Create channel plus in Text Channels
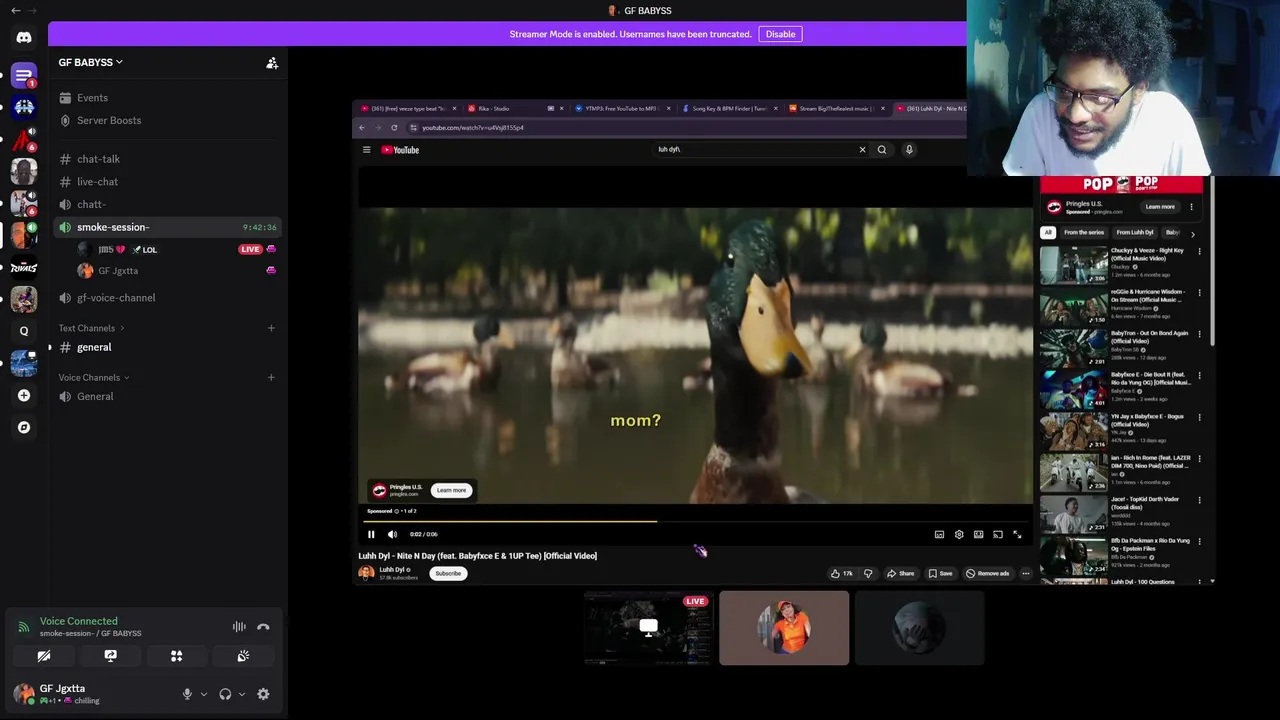The image size is (1280, 720). (271, 328)
